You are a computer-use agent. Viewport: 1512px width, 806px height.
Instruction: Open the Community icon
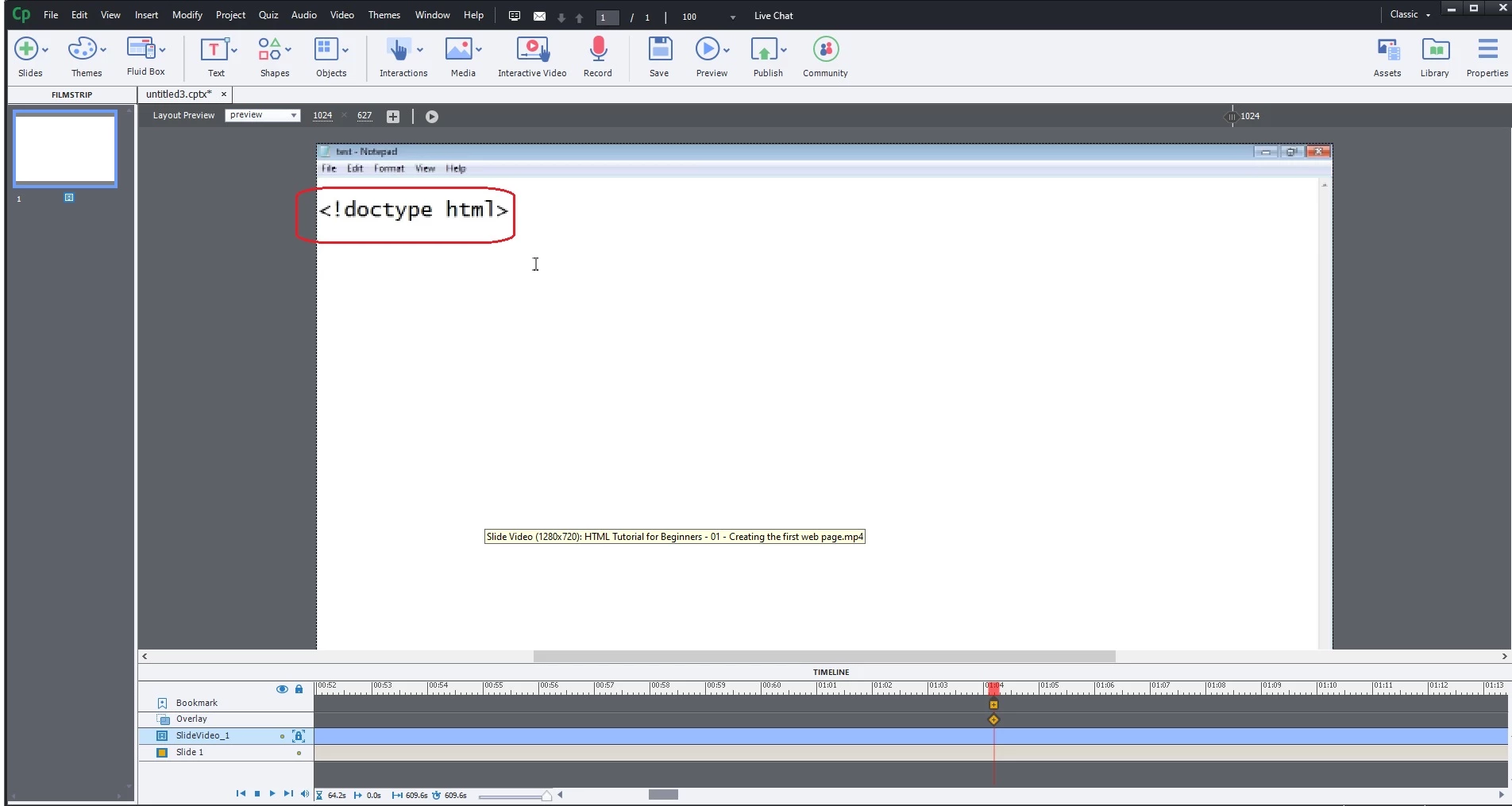826,49
